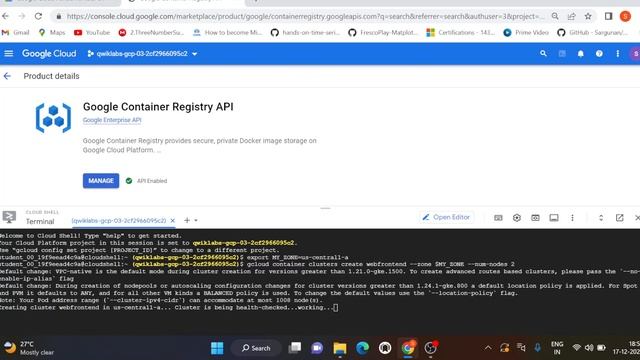Open the Chrome profile avatar
The image size is (640, 360).
pos(625,16)
